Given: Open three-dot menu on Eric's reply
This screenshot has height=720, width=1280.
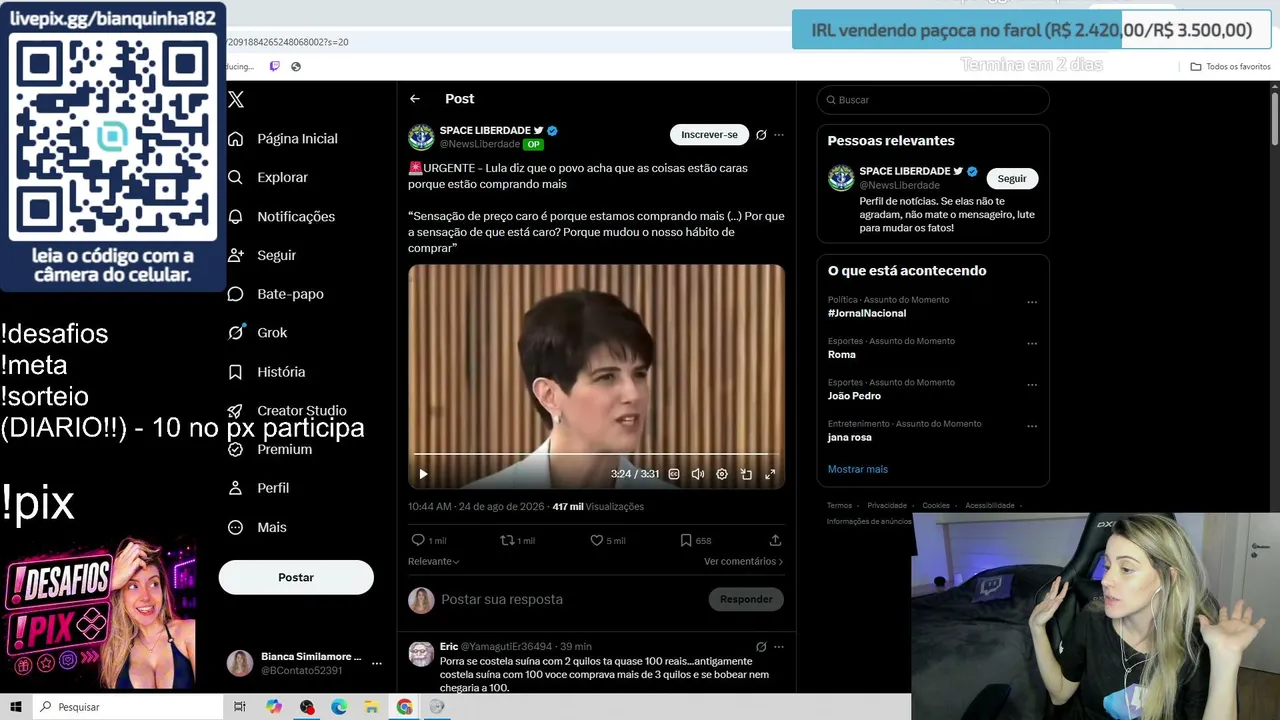Looking at the screenshot, I should pos(779,647).
